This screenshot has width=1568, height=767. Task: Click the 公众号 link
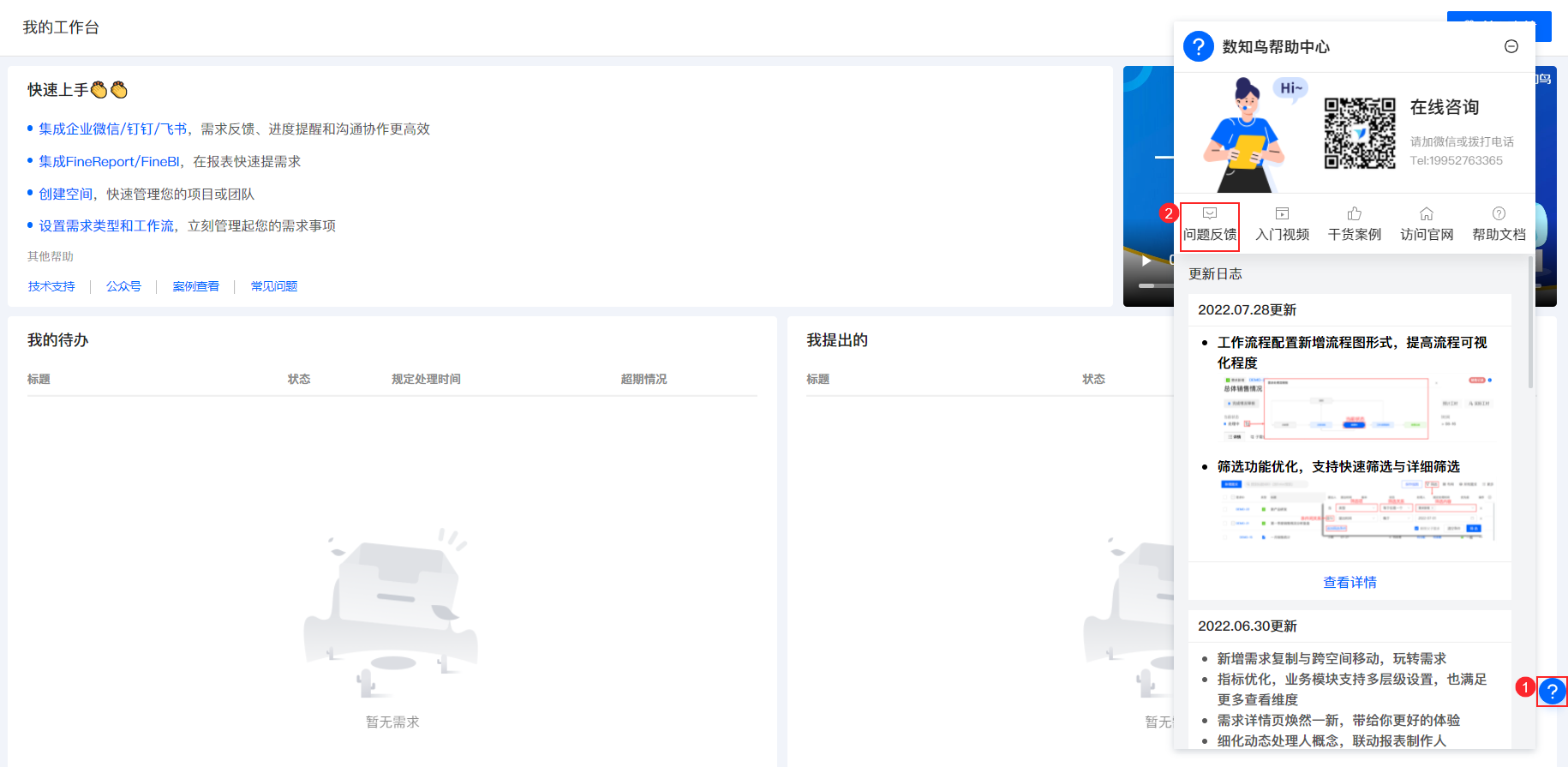click(x=123, y=286)
